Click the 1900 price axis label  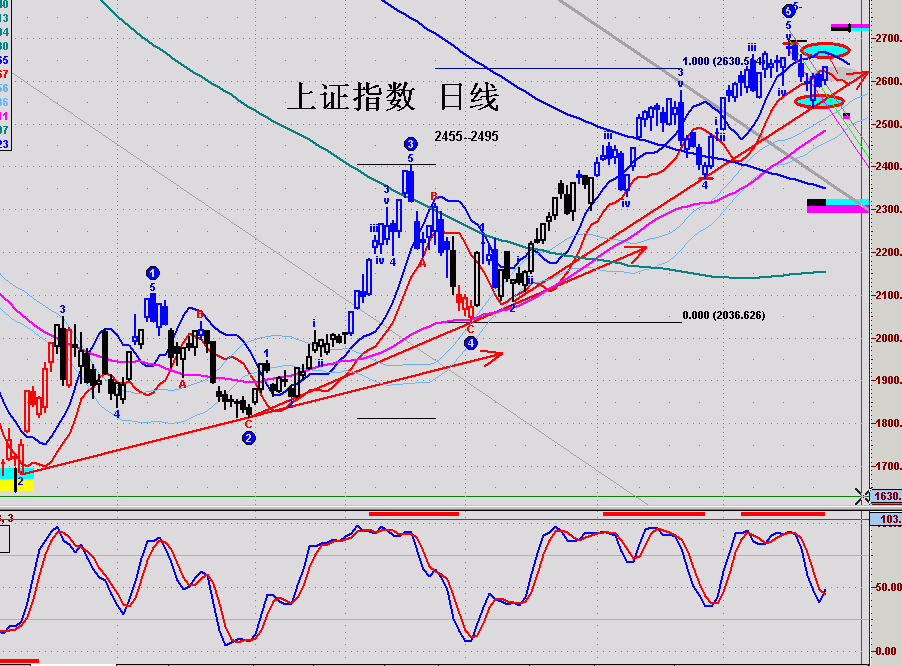[888, 381]
